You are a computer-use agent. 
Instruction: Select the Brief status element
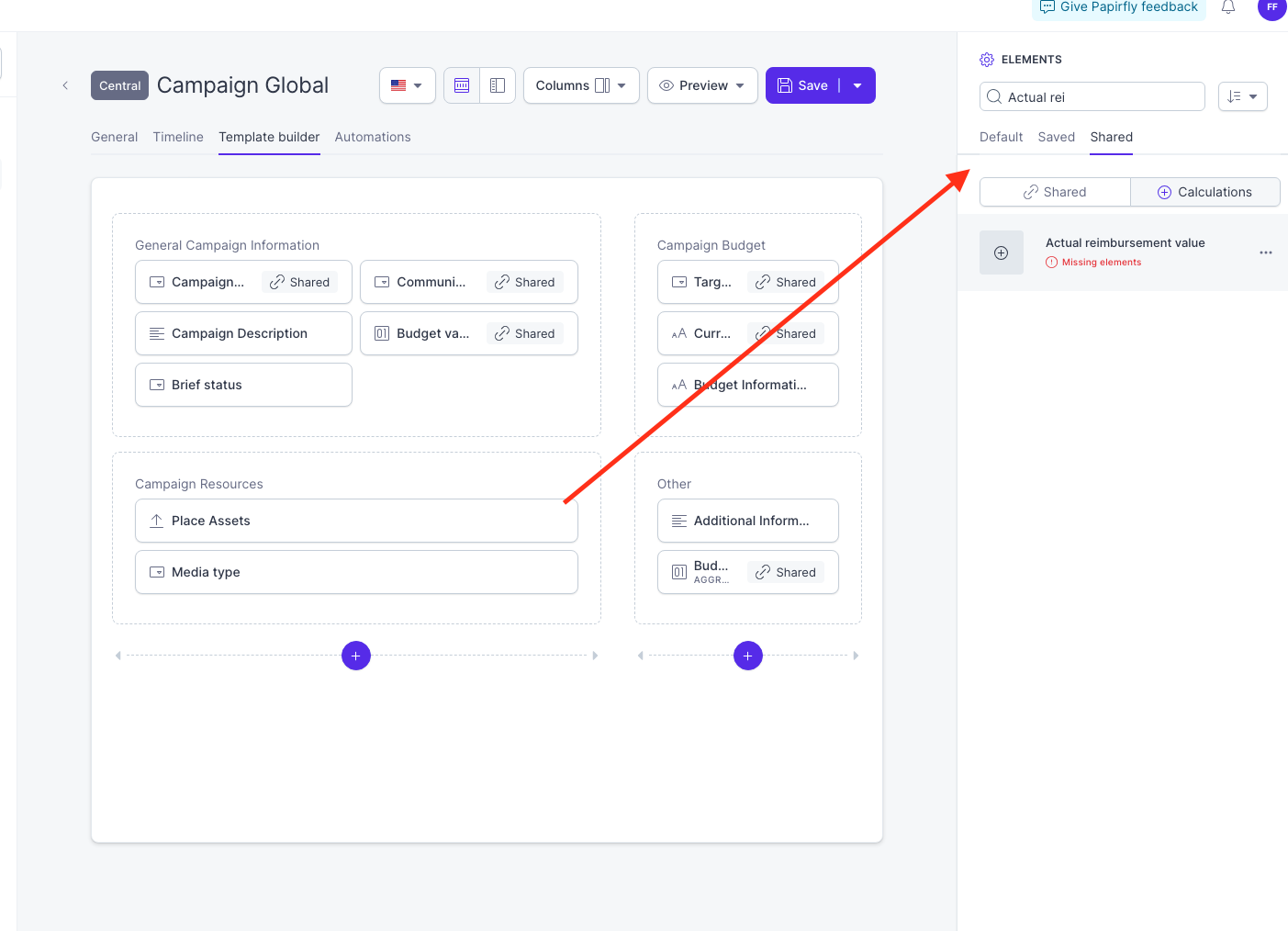243,385
